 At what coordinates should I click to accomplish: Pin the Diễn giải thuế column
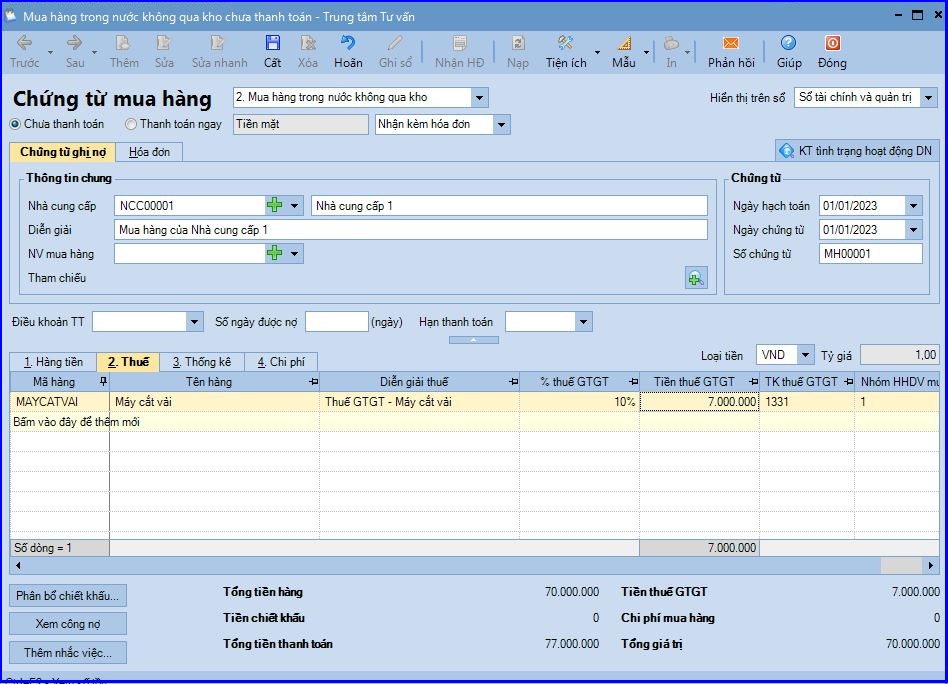click(513, 382)
